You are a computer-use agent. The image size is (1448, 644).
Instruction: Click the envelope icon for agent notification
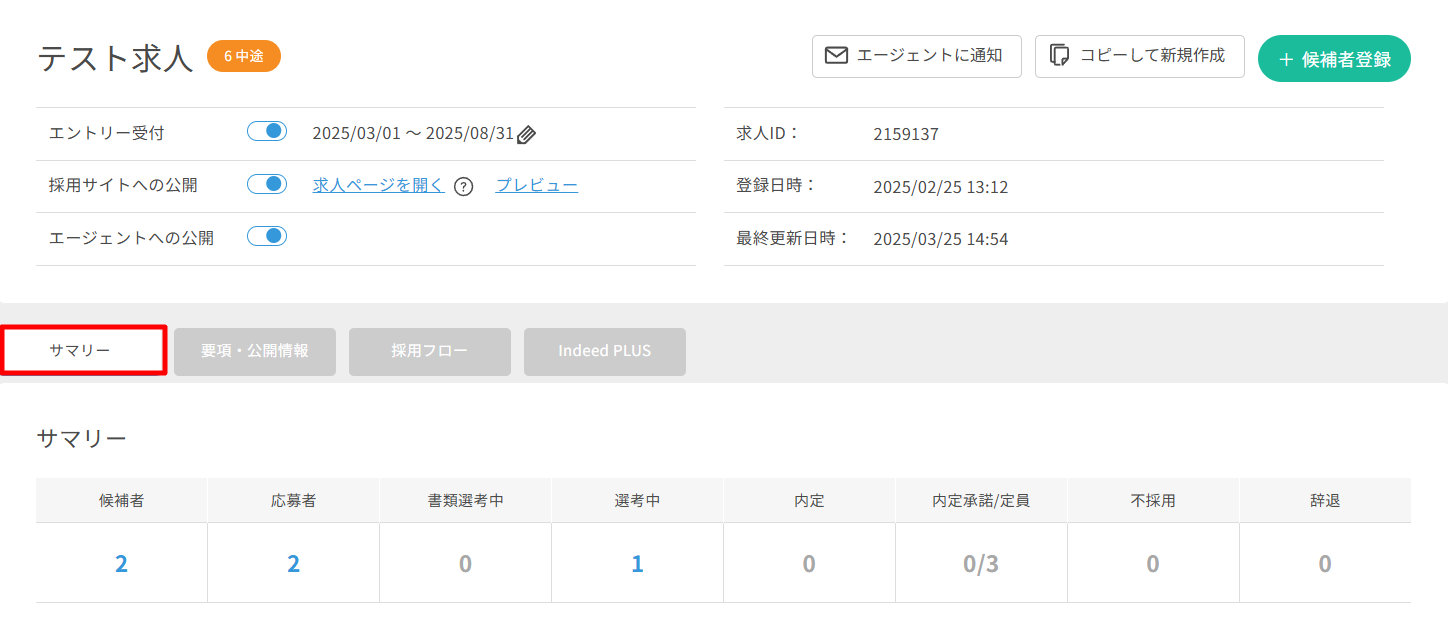coord(836,56)
